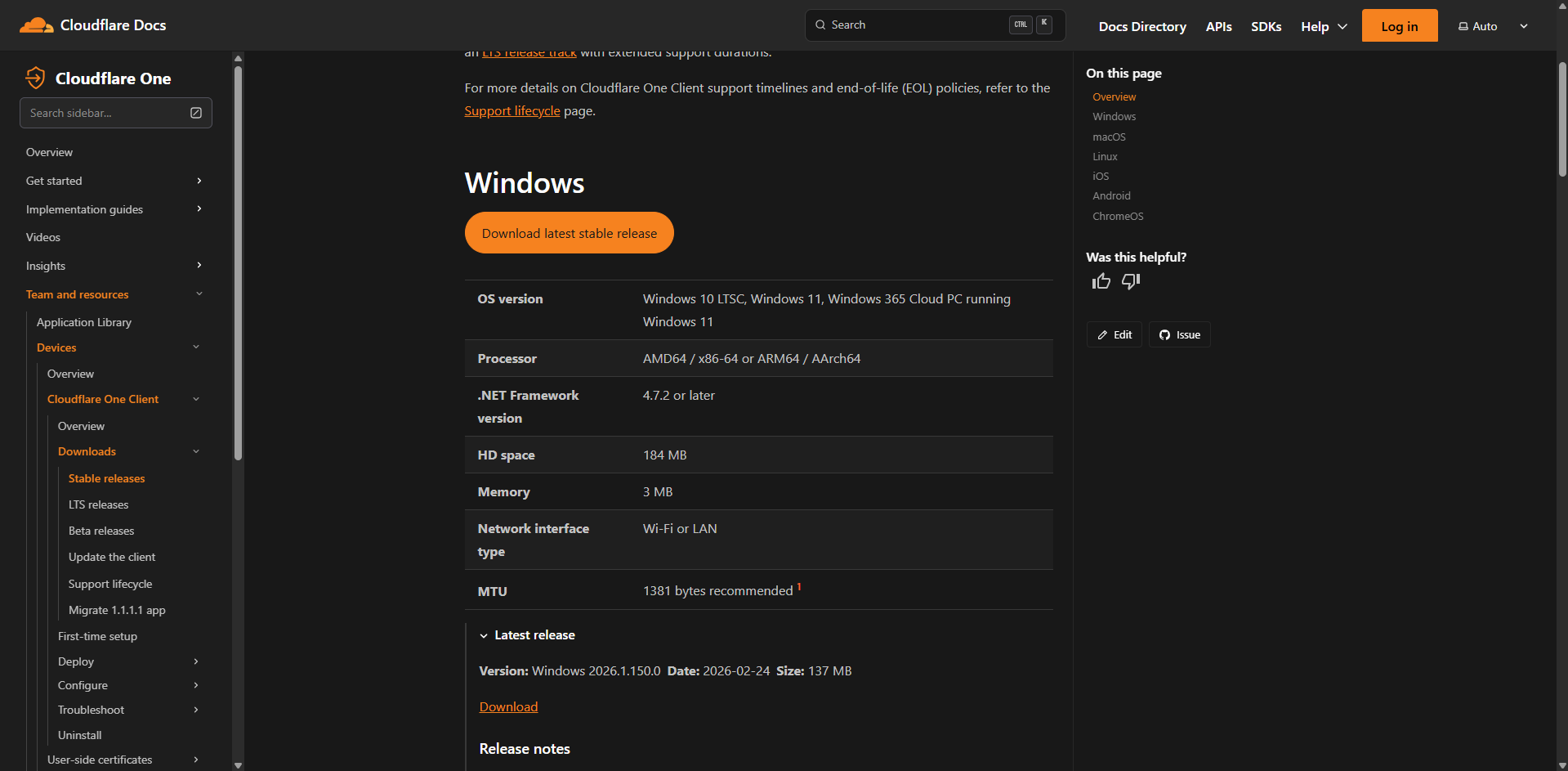Jump to Overview in On this page
1568x771 pixels.
(1114, 96)
